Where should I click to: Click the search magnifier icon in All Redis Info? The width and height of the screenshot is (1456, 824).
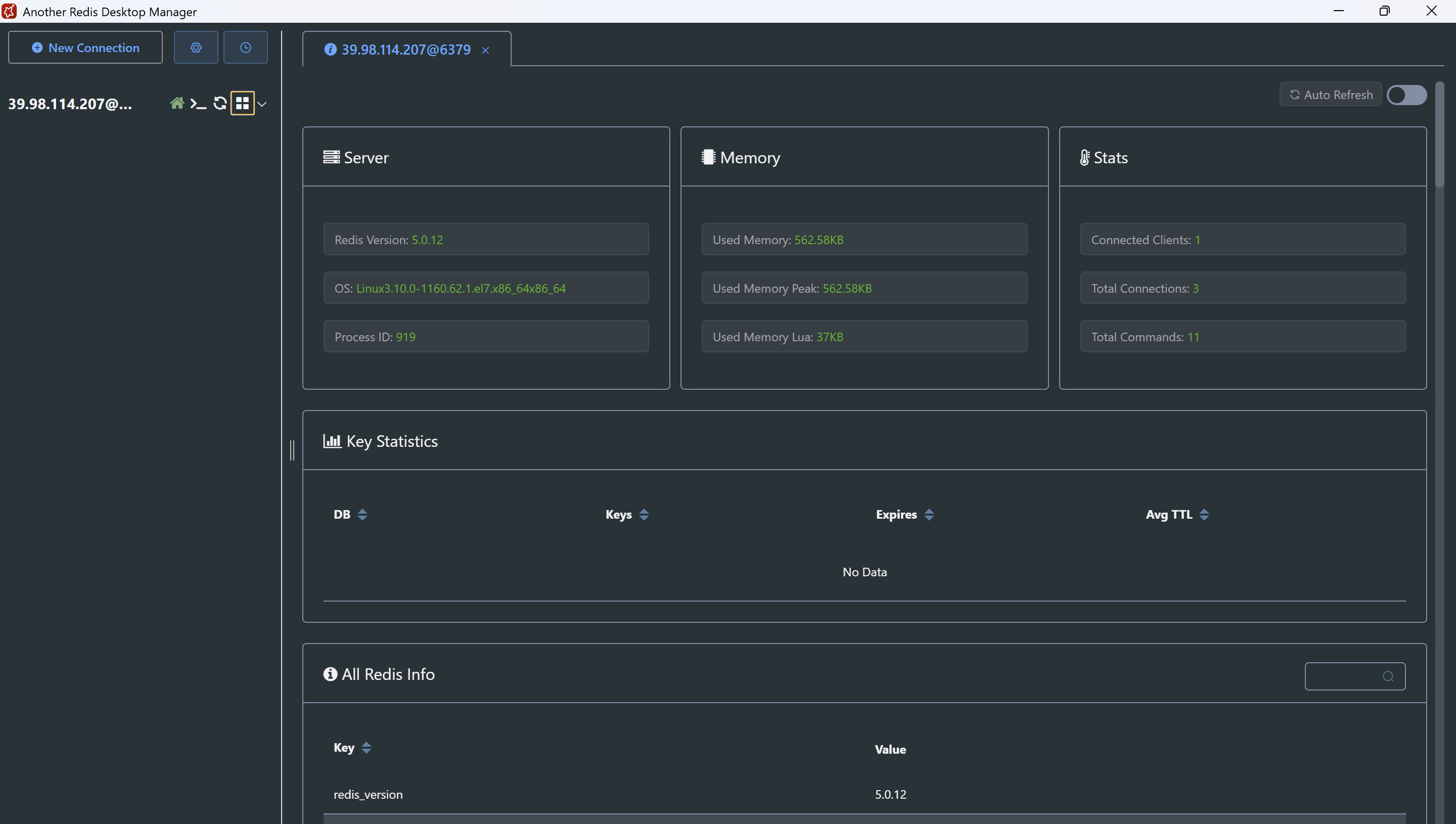pyautogui.click(x=1388, y=676)
